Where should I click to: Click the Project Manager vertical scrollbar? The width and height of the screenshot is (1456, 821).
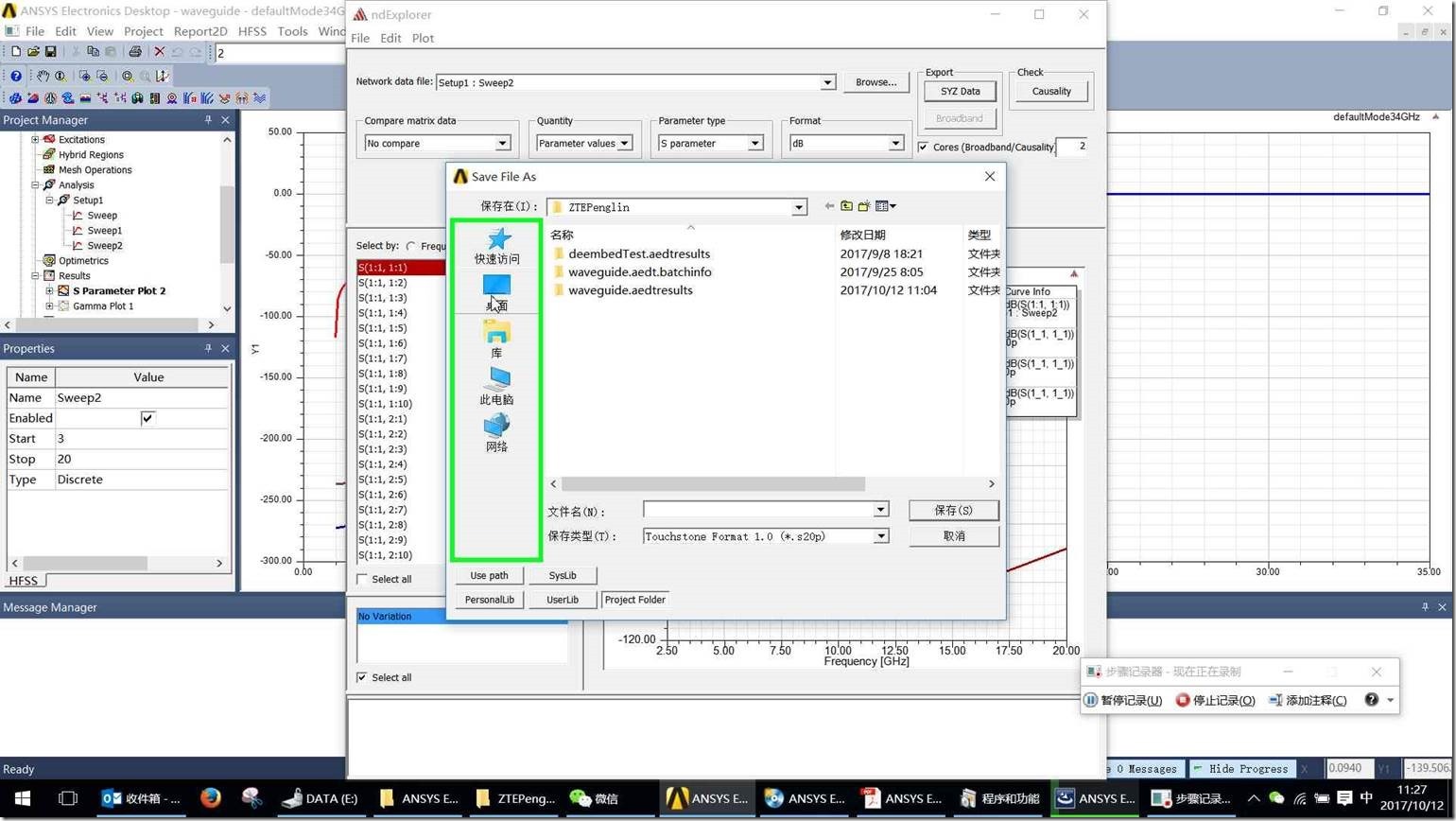[x=227, y=223]
